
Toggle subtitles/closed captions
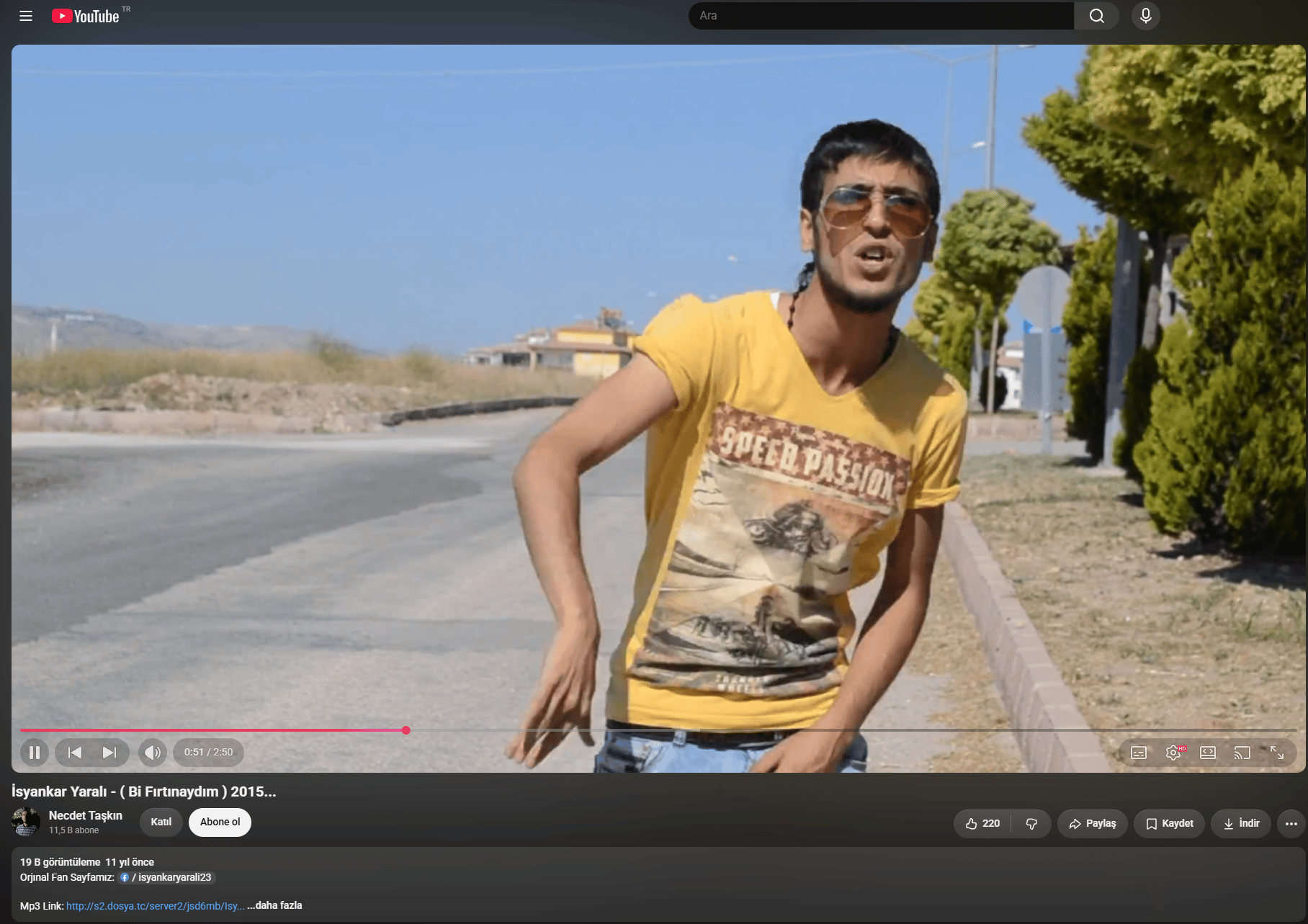coord(1139,753)
